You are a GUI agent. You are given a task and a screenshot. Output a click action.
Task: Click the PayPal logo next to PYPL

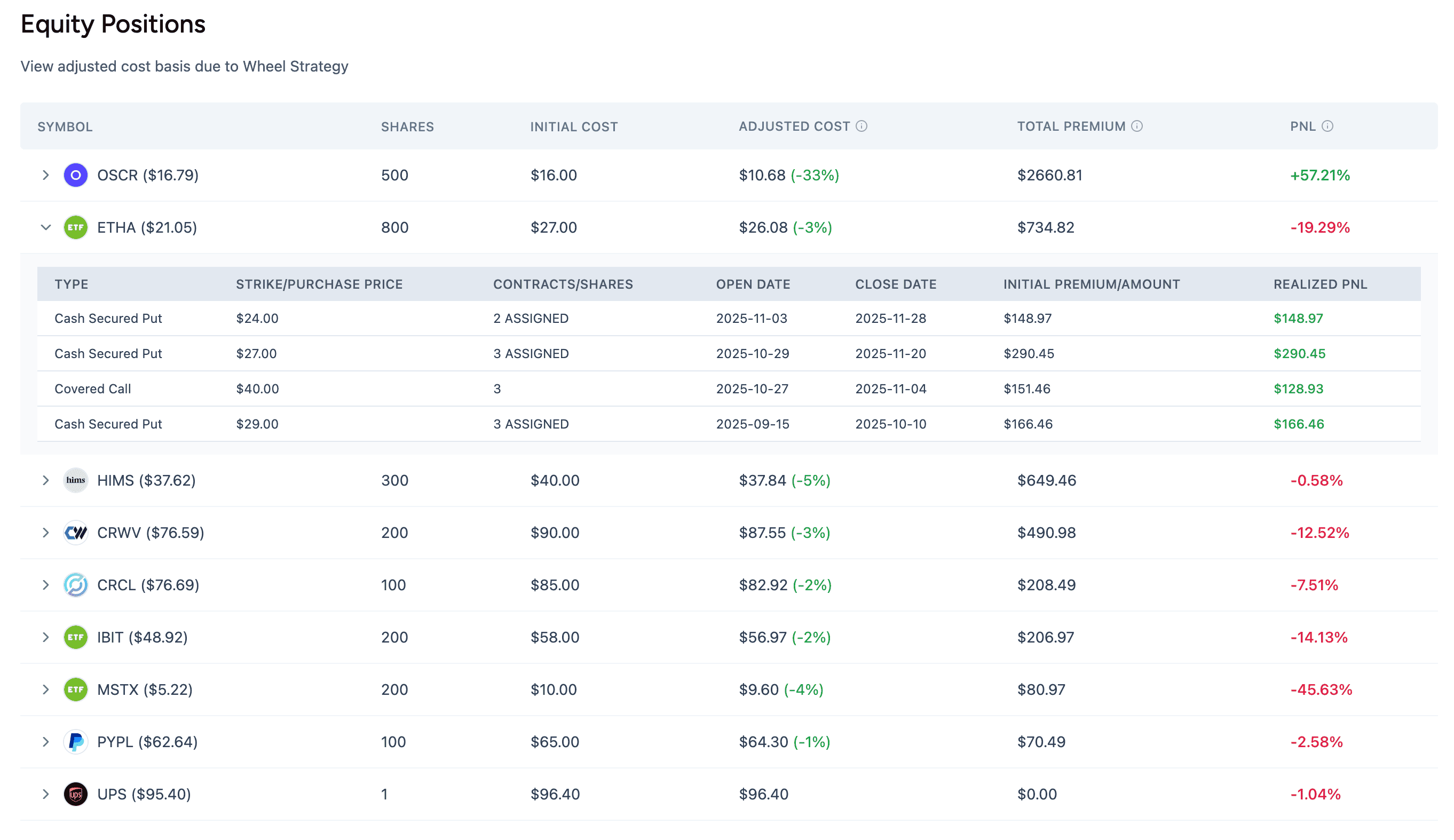75,742
